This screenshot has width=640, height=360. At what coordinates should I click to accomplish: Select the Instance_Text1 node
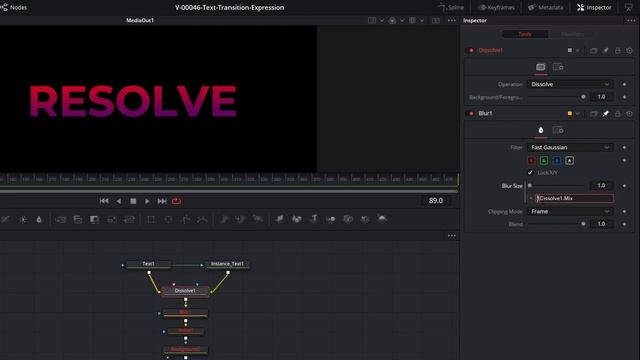point(227,264)
